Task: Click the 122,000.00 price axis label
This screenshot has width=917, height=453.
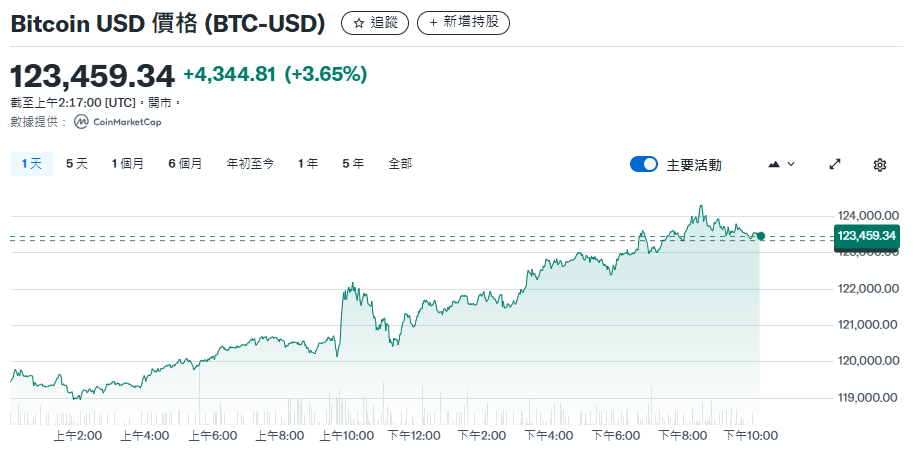Action: pyautogui.click(x=864, y=289)
